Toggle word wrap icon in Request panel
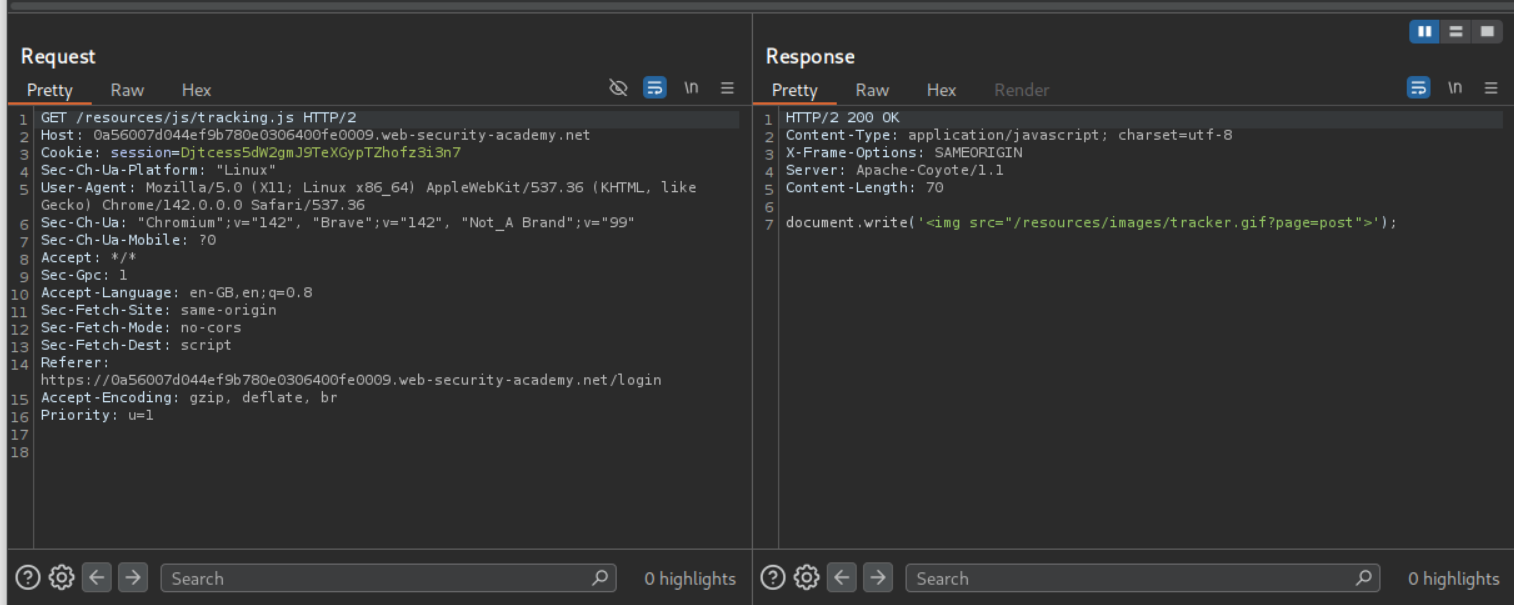This screenshot has height=605, width=1514. (x=655, y=88)
